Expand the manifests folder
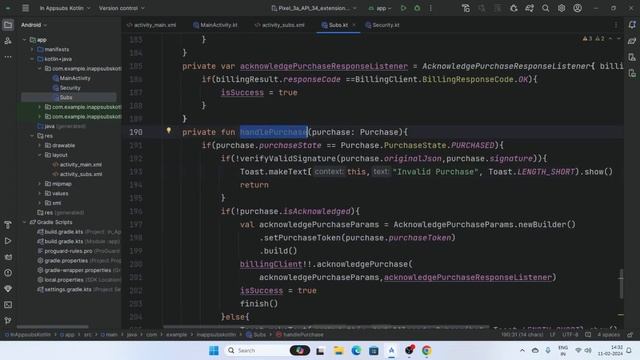This screenshot has width=640, height=360. (x=32, y=49)
